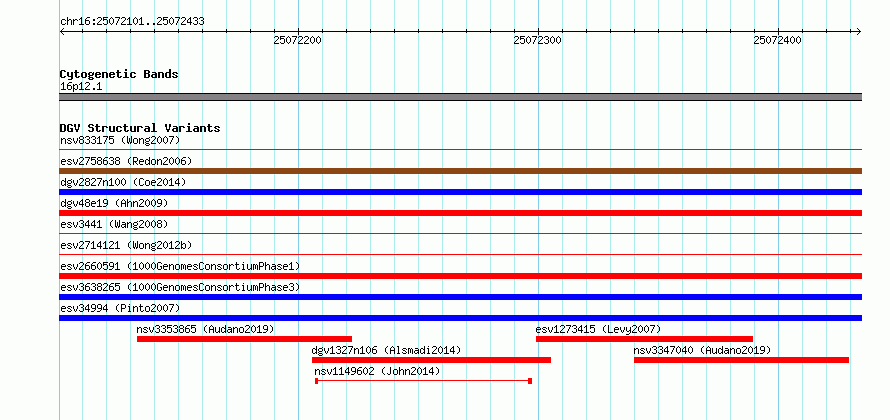Click ruler position 25072300
Image resolution: width=890 pixels, height=420 pixels.
pyautogui.click(x=538, y=40)
